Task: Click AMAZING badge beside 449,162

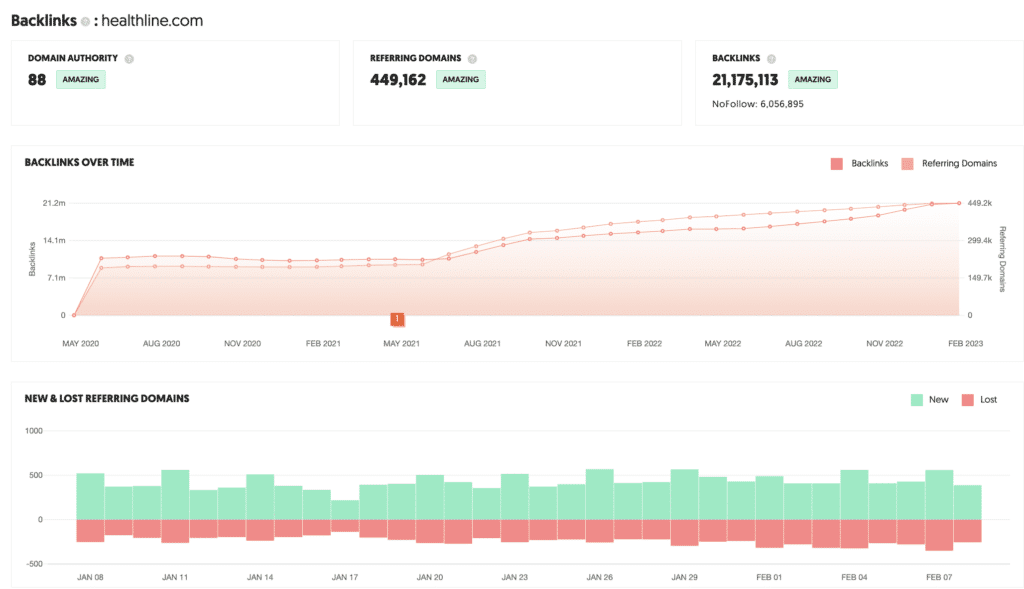Action: point(460,80)
